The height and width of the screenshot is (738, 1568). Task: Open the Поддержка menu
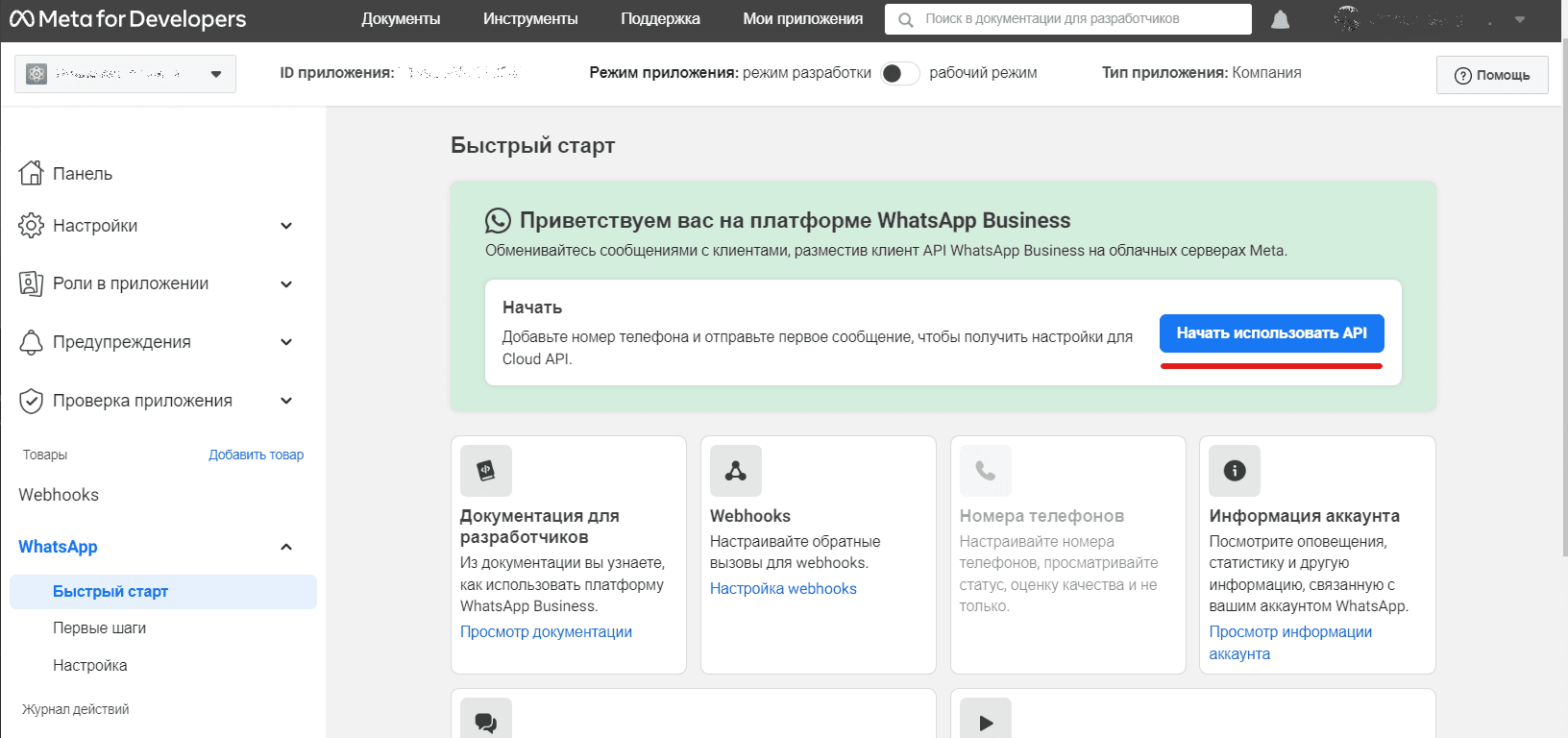click(x=660, y=19)
